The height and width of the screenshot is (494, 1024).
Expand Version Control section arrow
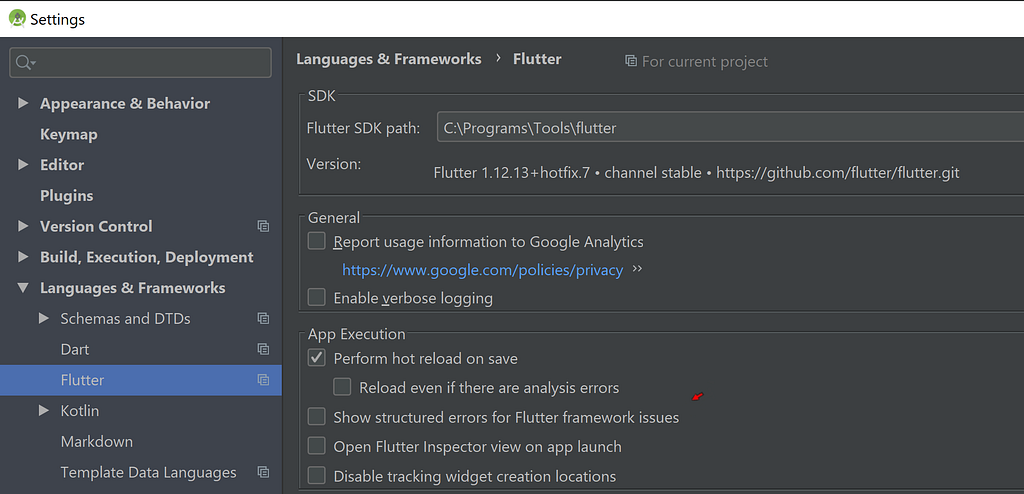pyautogui.click(x=23, y=226)
